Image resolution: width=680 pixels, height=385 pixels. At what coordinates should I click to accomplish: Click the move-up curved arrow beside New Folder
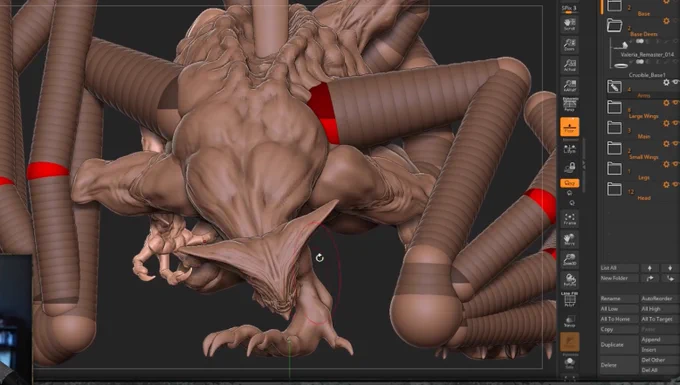[x=649, y=278]
